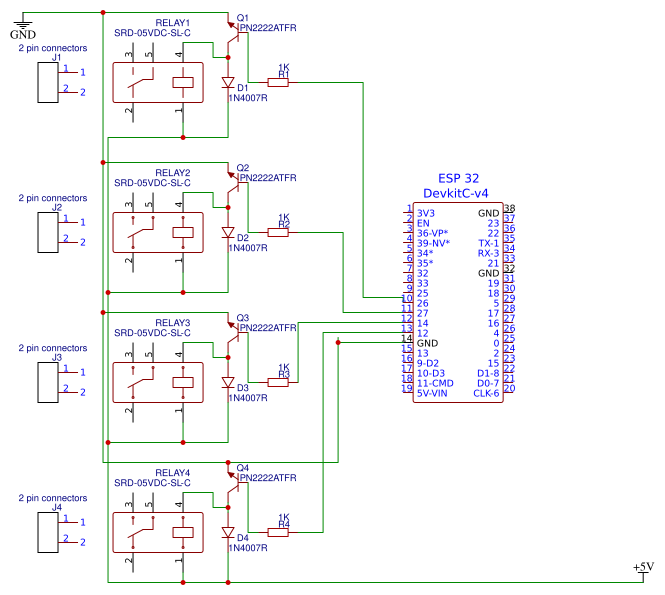665x595 pixels.
Task: Click the Q4 designator text
Action: (x=243, y=468)
